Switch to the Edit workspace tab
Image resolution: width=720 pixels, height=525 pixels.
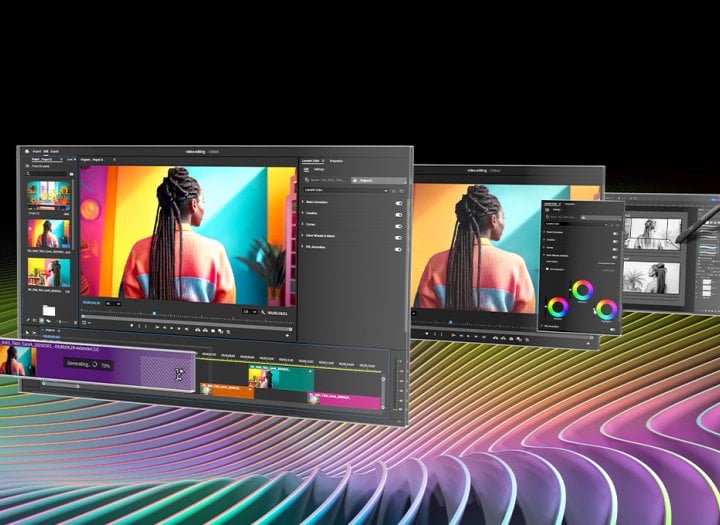(45, 151)
